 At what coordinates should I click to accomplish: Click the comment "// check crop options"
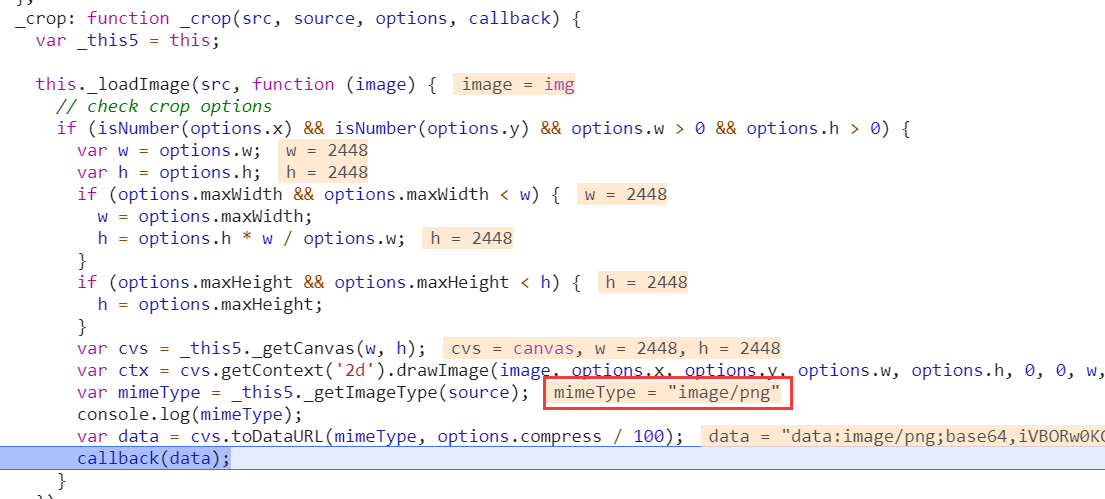click(163, 107)
